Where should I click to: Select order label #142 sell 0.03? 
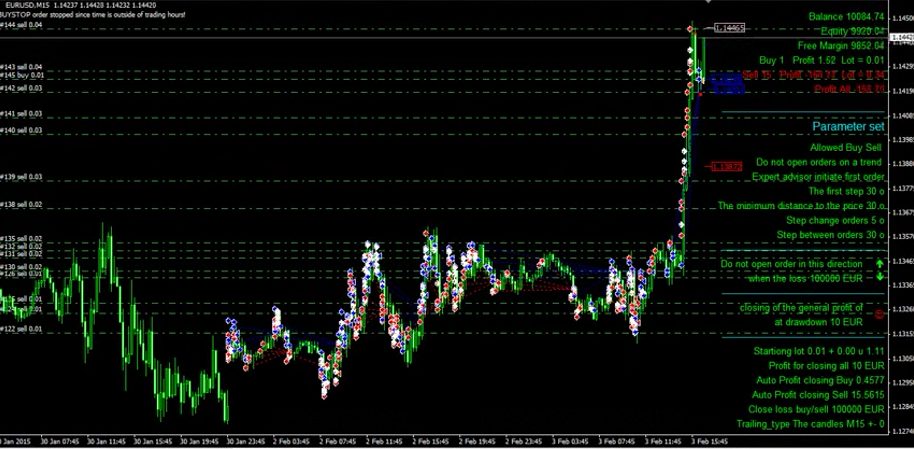click(x=22, y=88)
